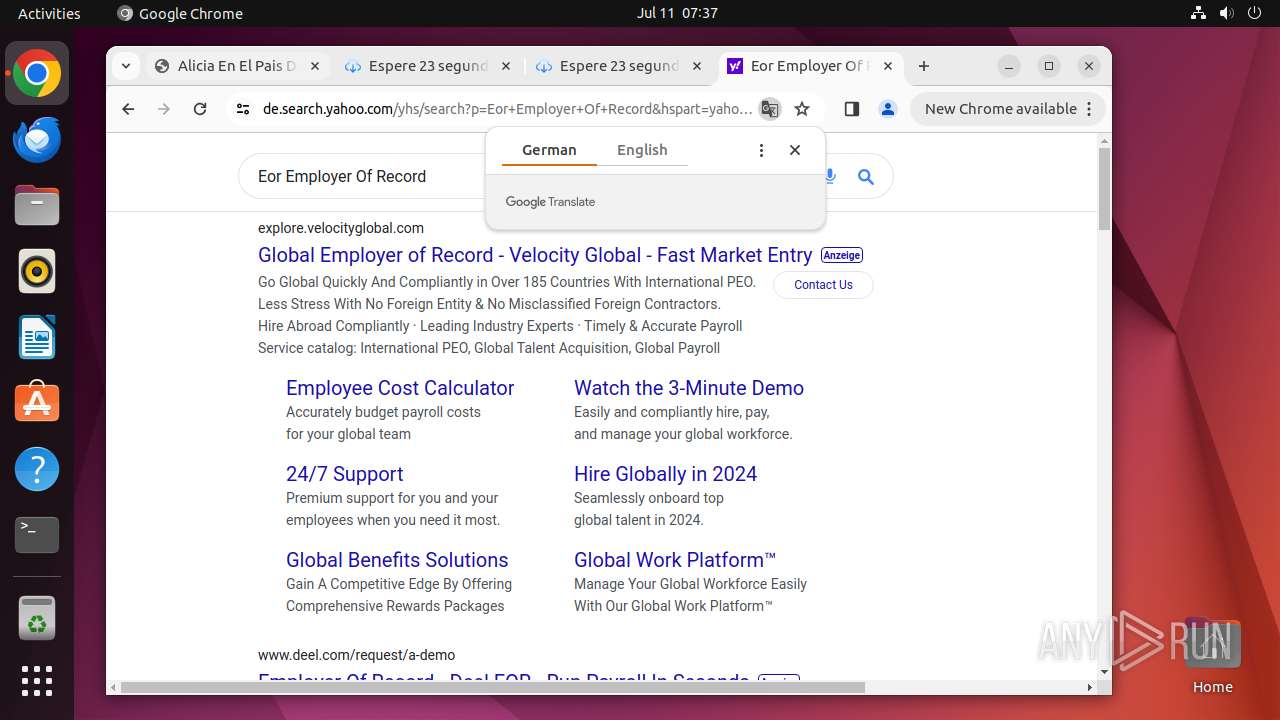Viewport: 1280px width, 720px height.
Task: Close the Eor Employer Of Record tab
Action: (x=888, y=66)
